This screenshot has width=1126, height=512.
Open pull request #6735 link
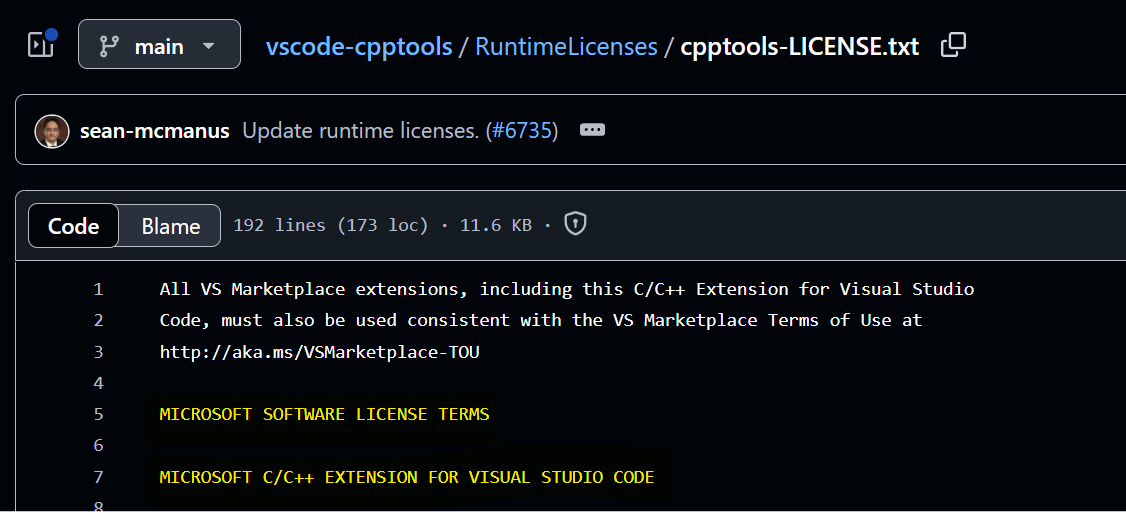click(522, 131)
